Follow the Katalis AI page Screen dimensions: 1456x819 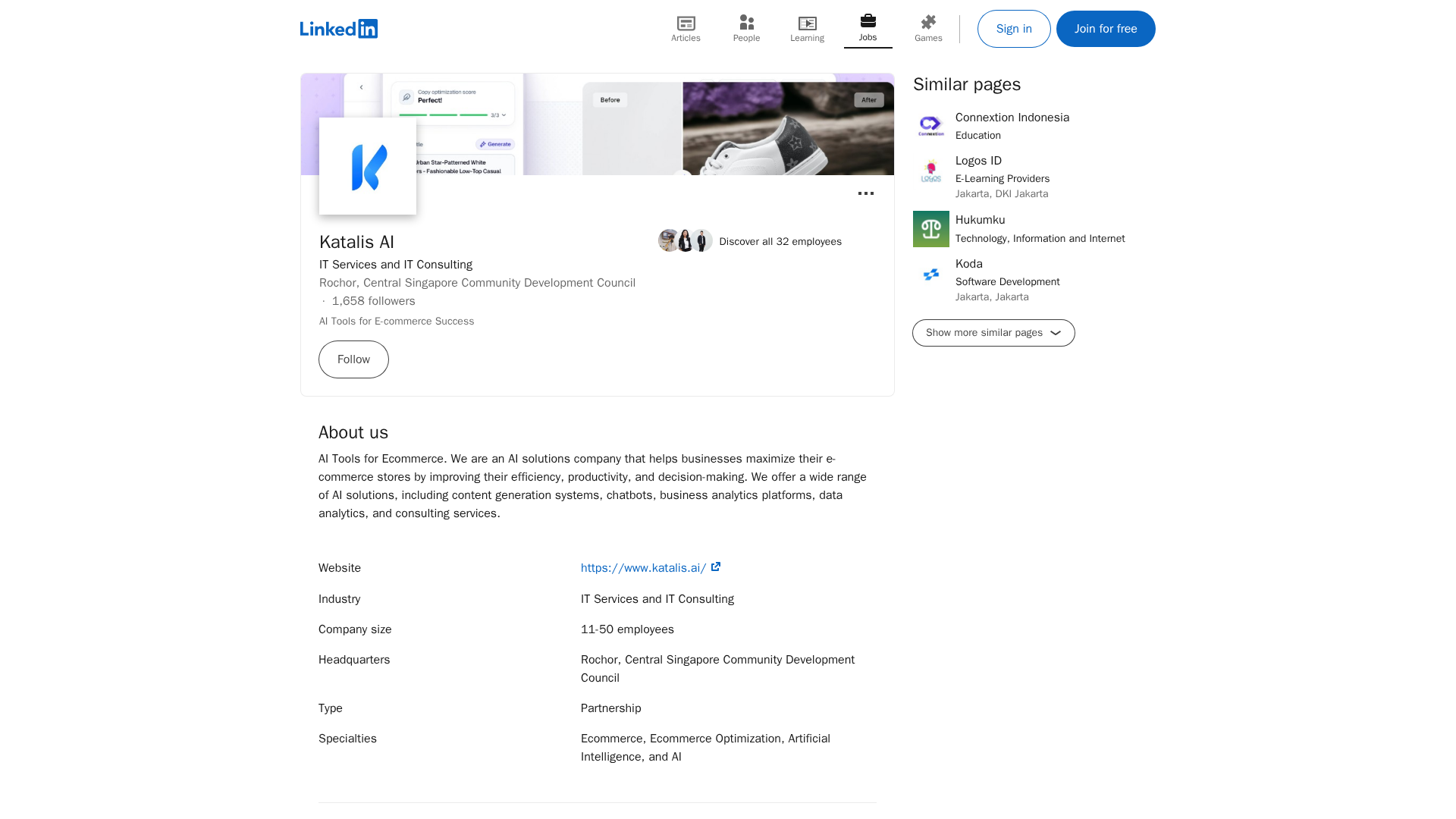pos(353,359)
